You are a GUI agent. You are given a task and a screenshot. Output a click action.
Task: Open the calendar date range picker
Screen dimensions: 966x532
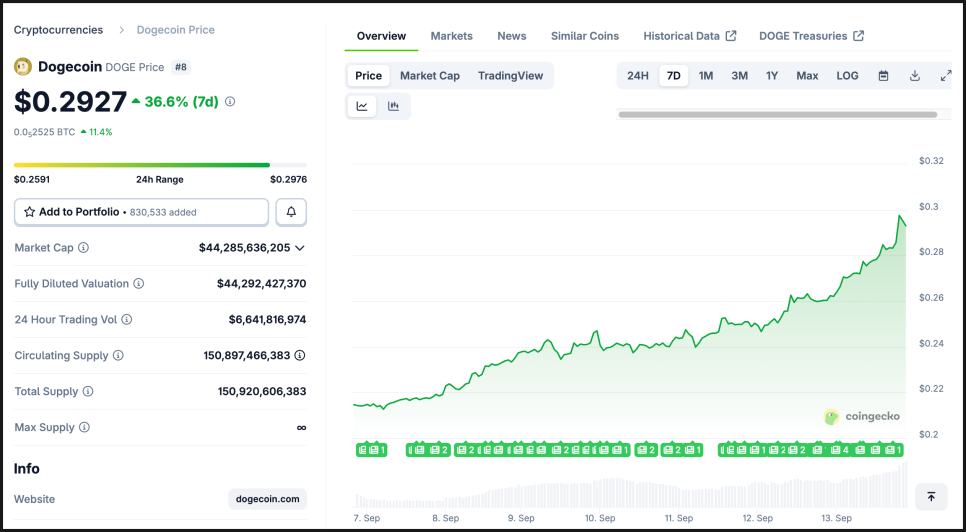coord(883,76)
